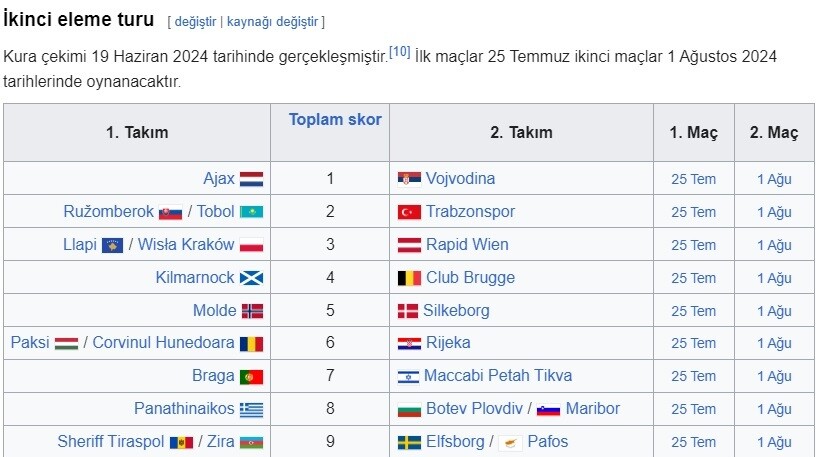Screen dimensions: 818x457
Task: Open the Wisła Kraków team link
Action: pyautogui.click(x=186, y=244)
